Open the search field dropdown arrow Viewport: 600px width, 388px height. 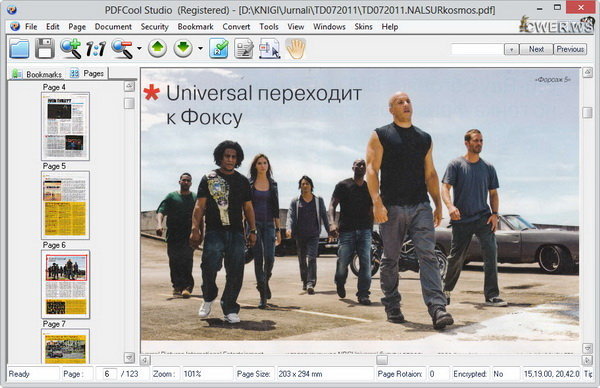[512, 49]
